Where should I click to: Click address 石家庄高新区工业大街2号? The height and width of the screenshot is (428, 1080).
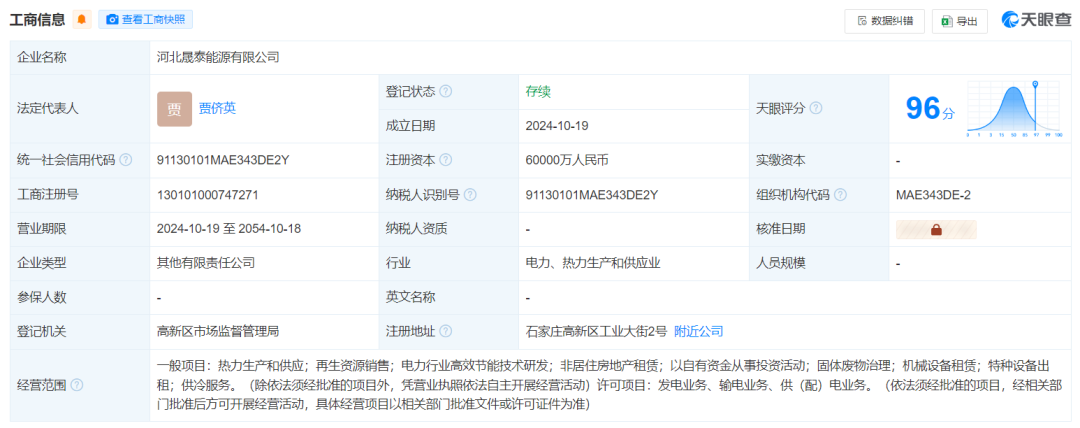click(x=596, y=332)
